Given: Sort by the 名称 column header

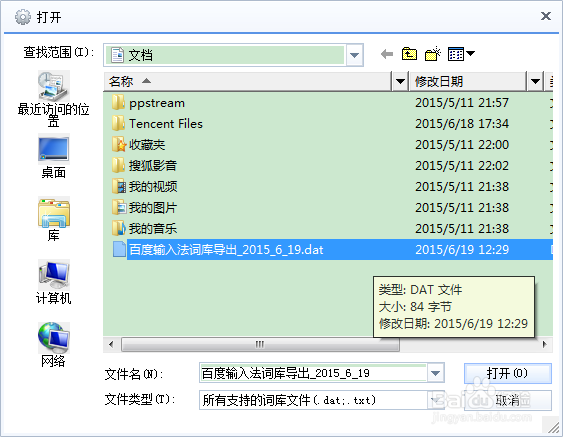Looking at the screenshot, I should point(247,82).
